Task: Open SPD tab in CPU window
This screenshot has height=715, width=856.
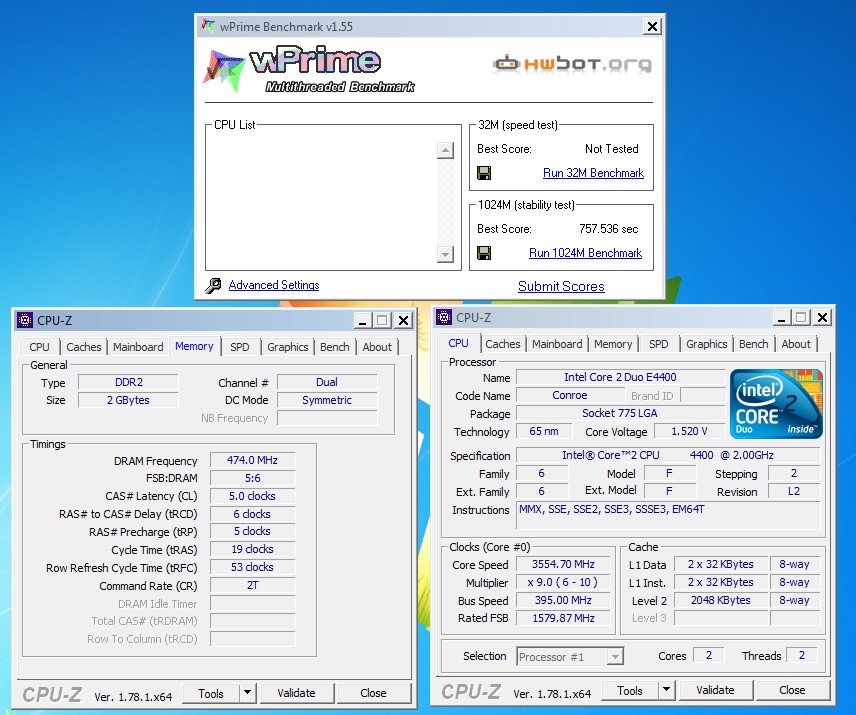Action: (658, 344)
